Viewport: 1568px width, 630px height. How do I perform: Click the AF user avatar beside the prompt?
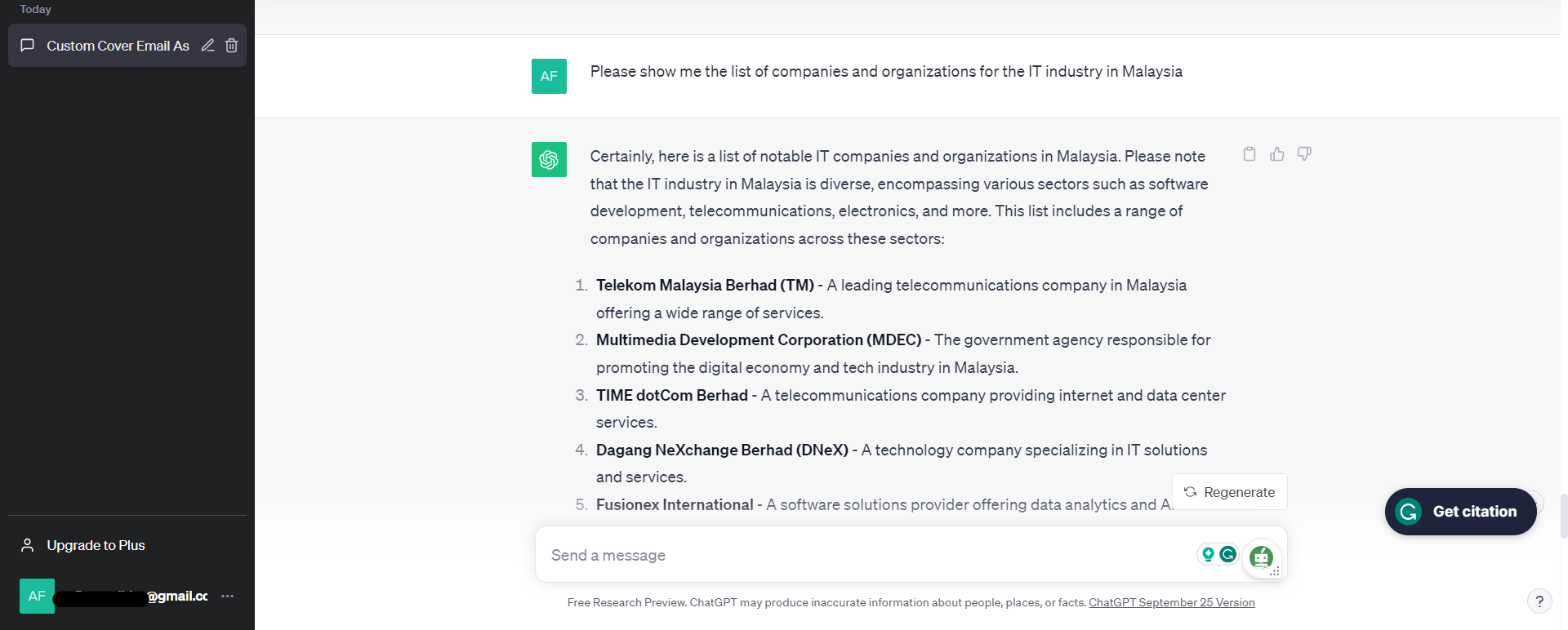click(549, 76)
